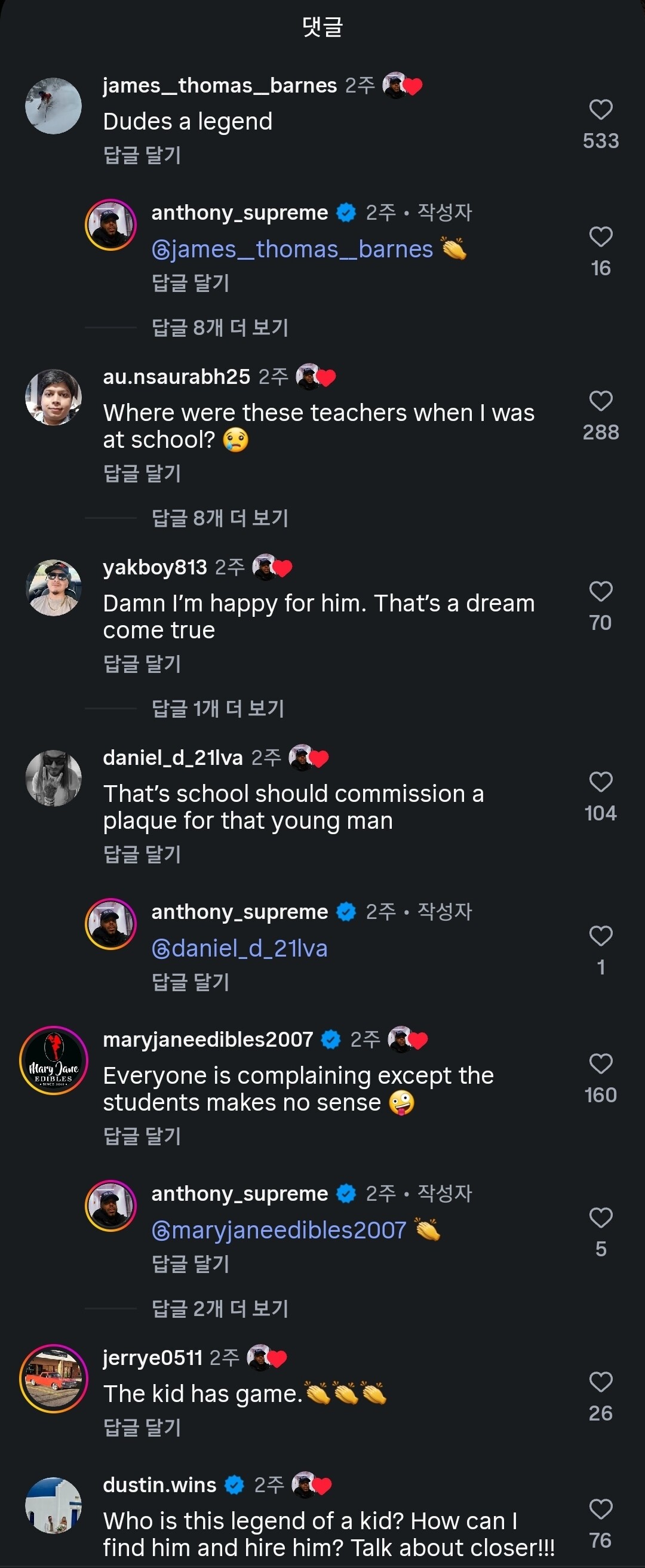Expand 8 more replies under james__thomas__barnes
The height and width of the screenshot is (1568, 645).
220,327
